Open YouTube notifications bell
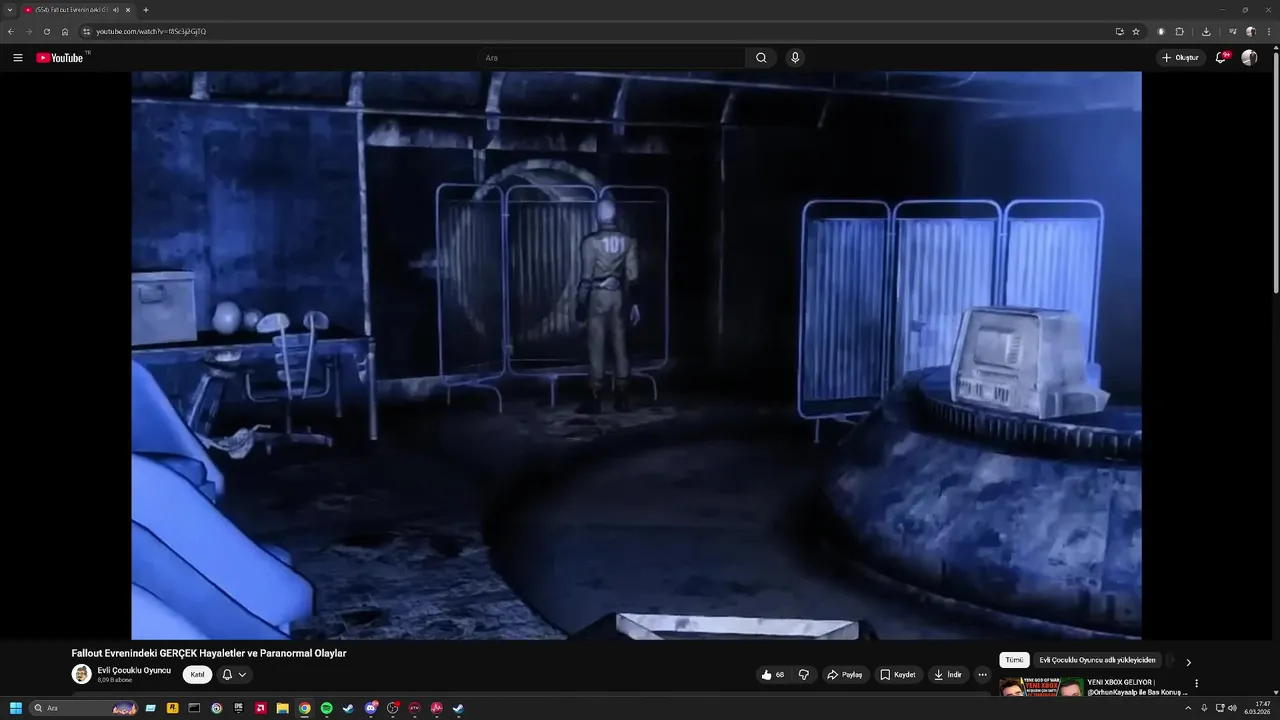The width and height of the screenshot is (1280, 720). click(x=1221, y=58)
